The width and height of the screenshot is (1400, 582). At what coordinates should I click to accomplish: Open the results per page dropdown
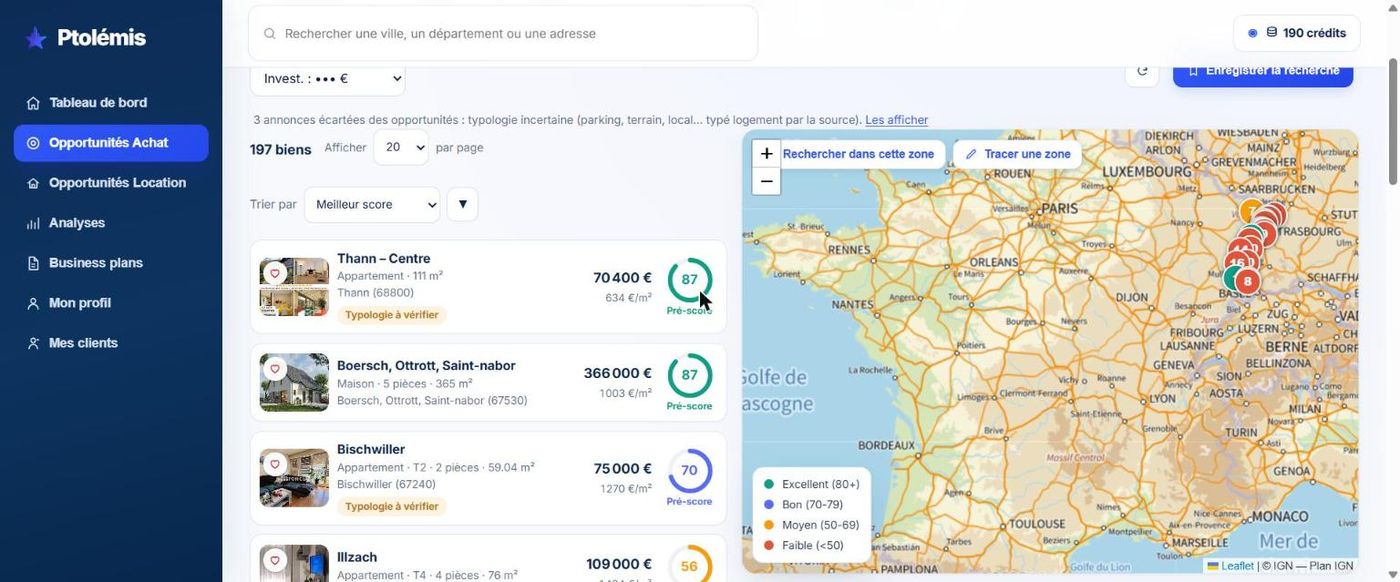pos(401,147)
